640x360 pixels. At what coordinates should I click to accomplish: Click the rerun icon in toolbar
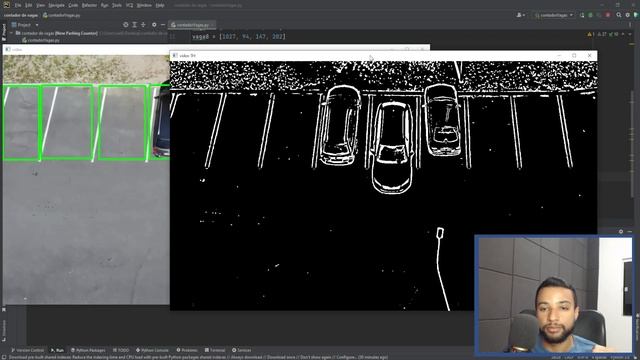[582, 15]
